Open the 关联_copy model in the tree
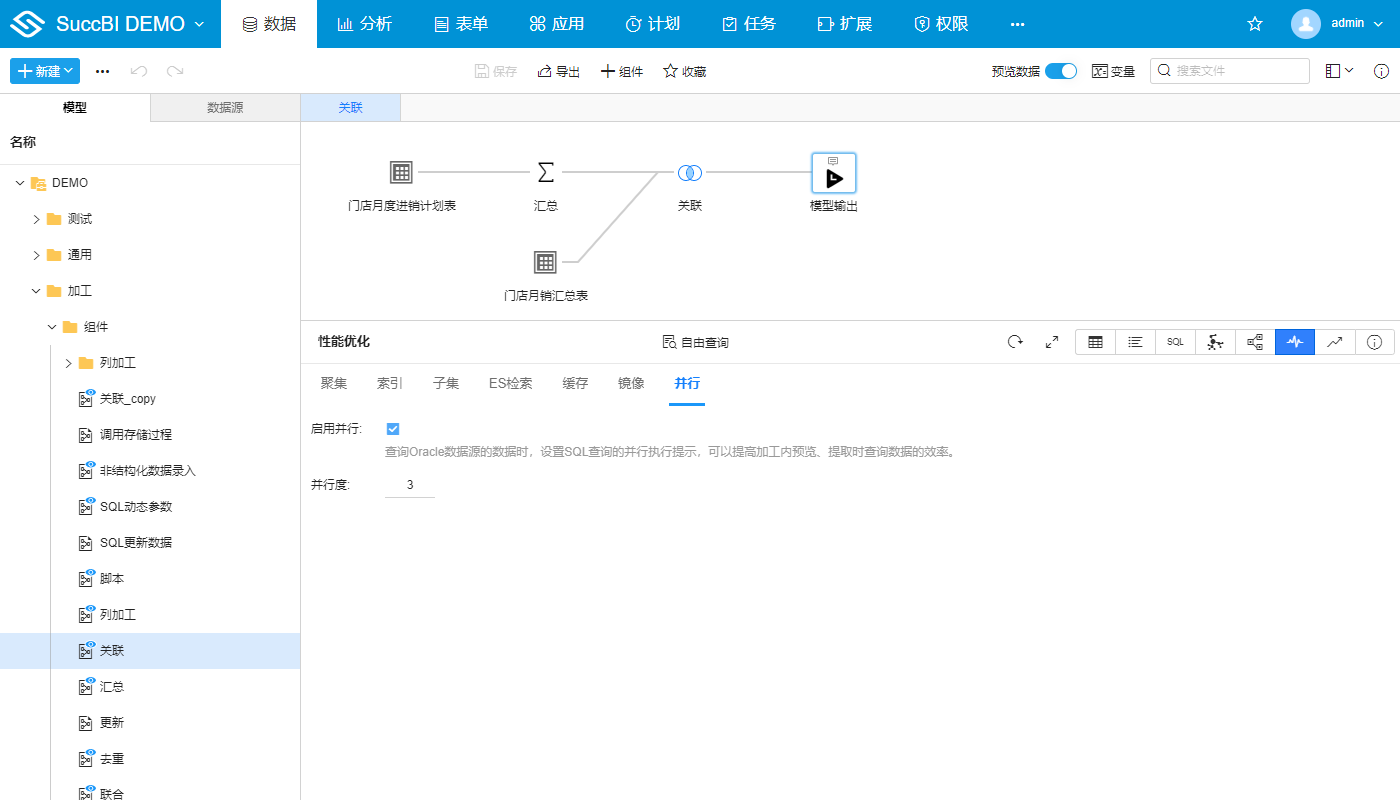 point(128,399)
